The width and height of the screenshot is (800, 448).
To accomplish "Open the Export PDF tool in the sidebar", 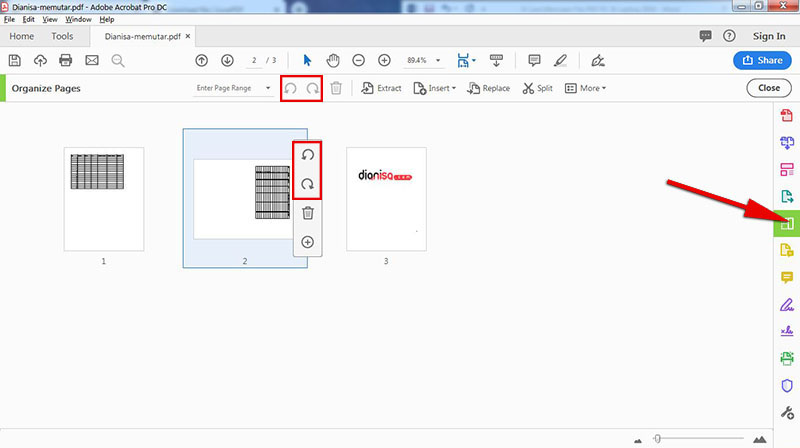I will point(786,196).
